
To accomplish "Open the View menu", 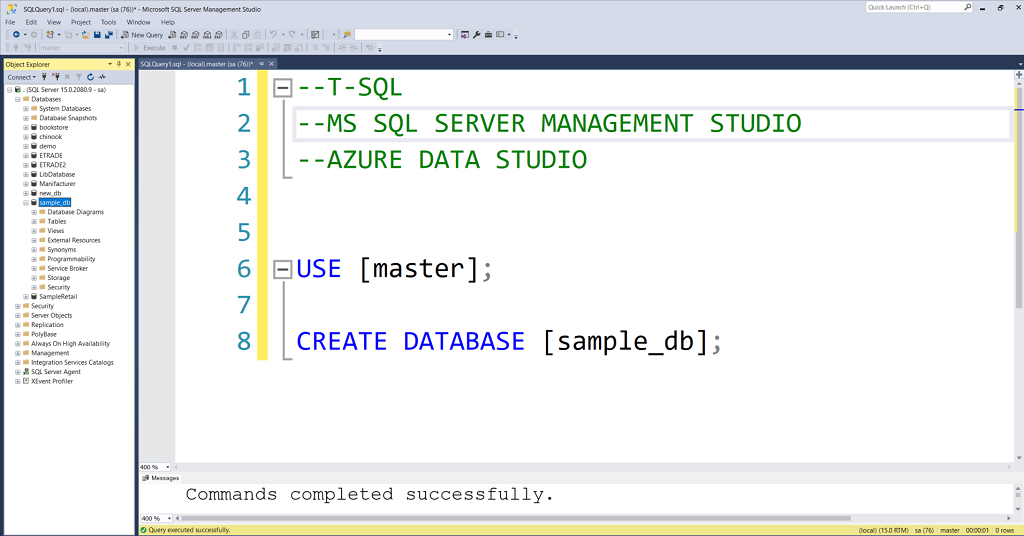I will click(54, 22).
